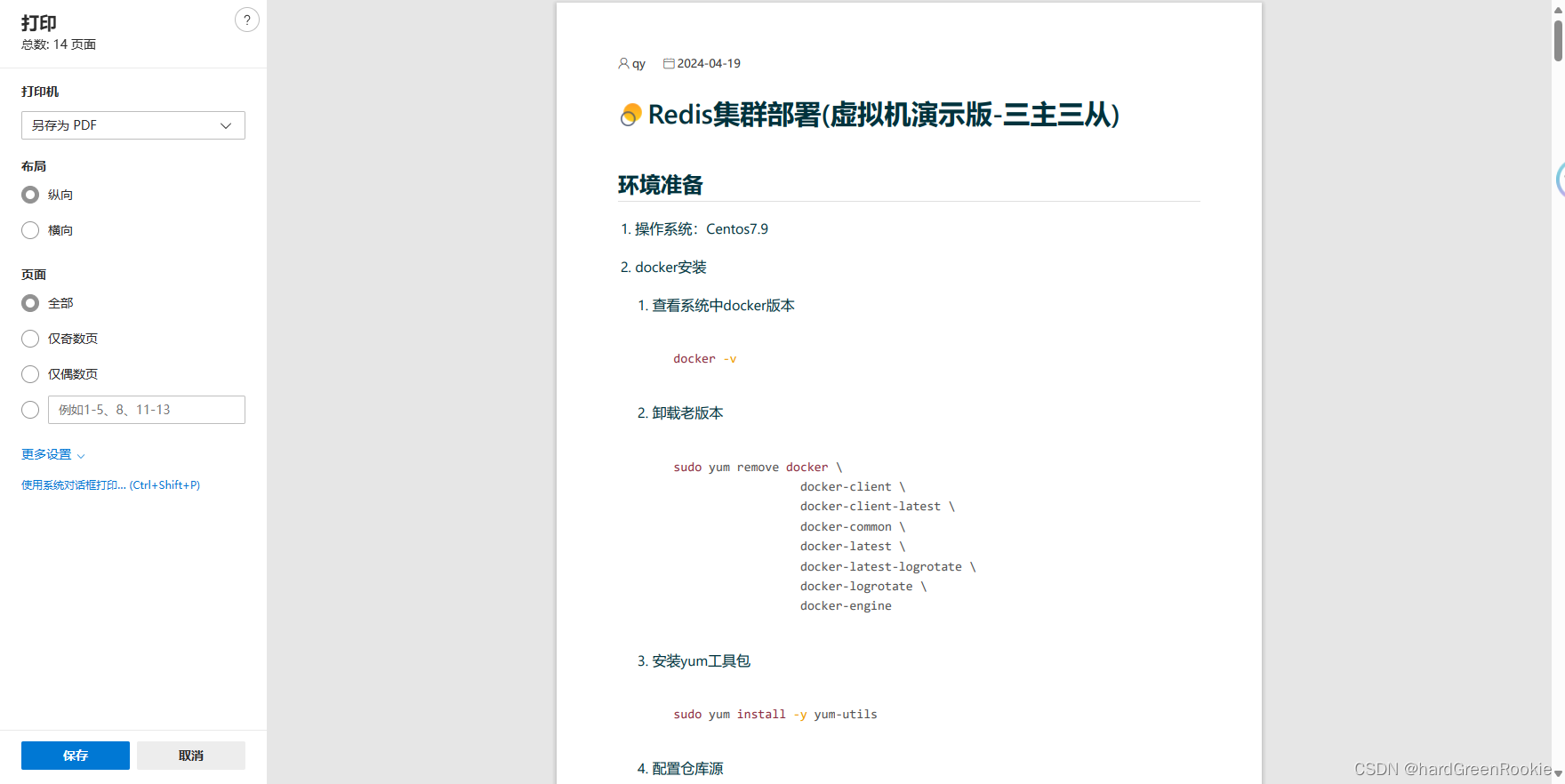
Task: Click 'sudo yum remove docker \' code line
Action: click(x=758, y=467)
